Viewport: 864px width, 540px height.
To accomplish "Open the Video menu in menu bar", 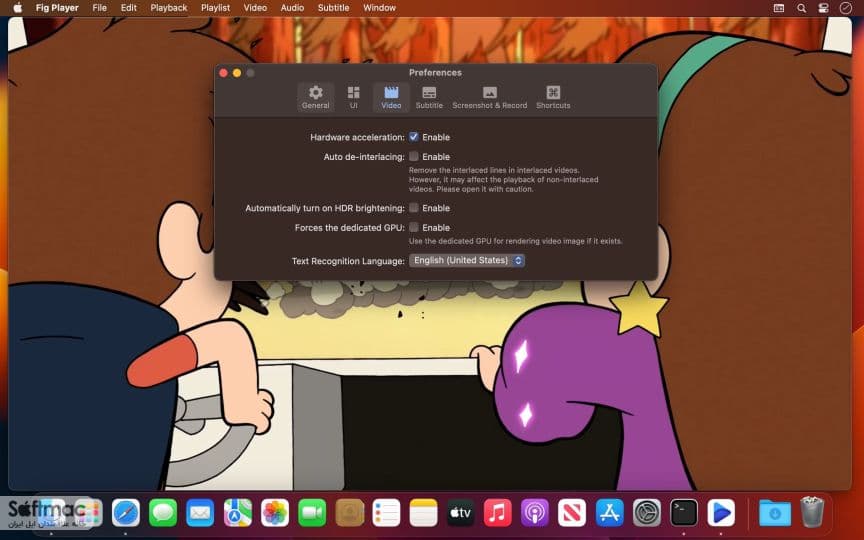I will pyautogui.click(x=255, y=8).
